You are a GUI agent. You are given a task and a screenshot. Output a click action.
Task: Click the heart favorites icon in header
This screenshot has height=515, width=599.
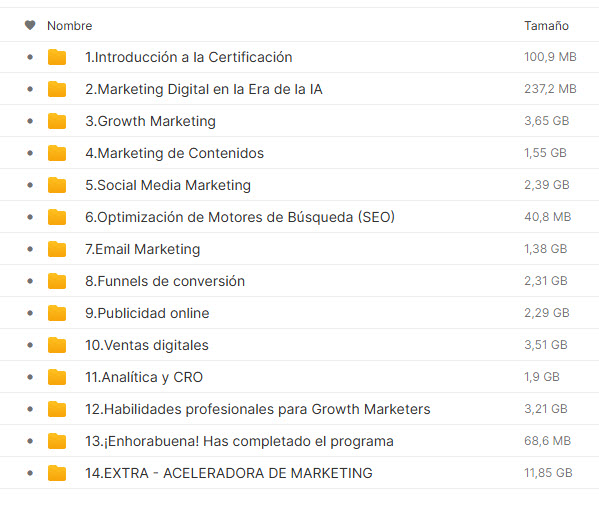coord(30,25)
